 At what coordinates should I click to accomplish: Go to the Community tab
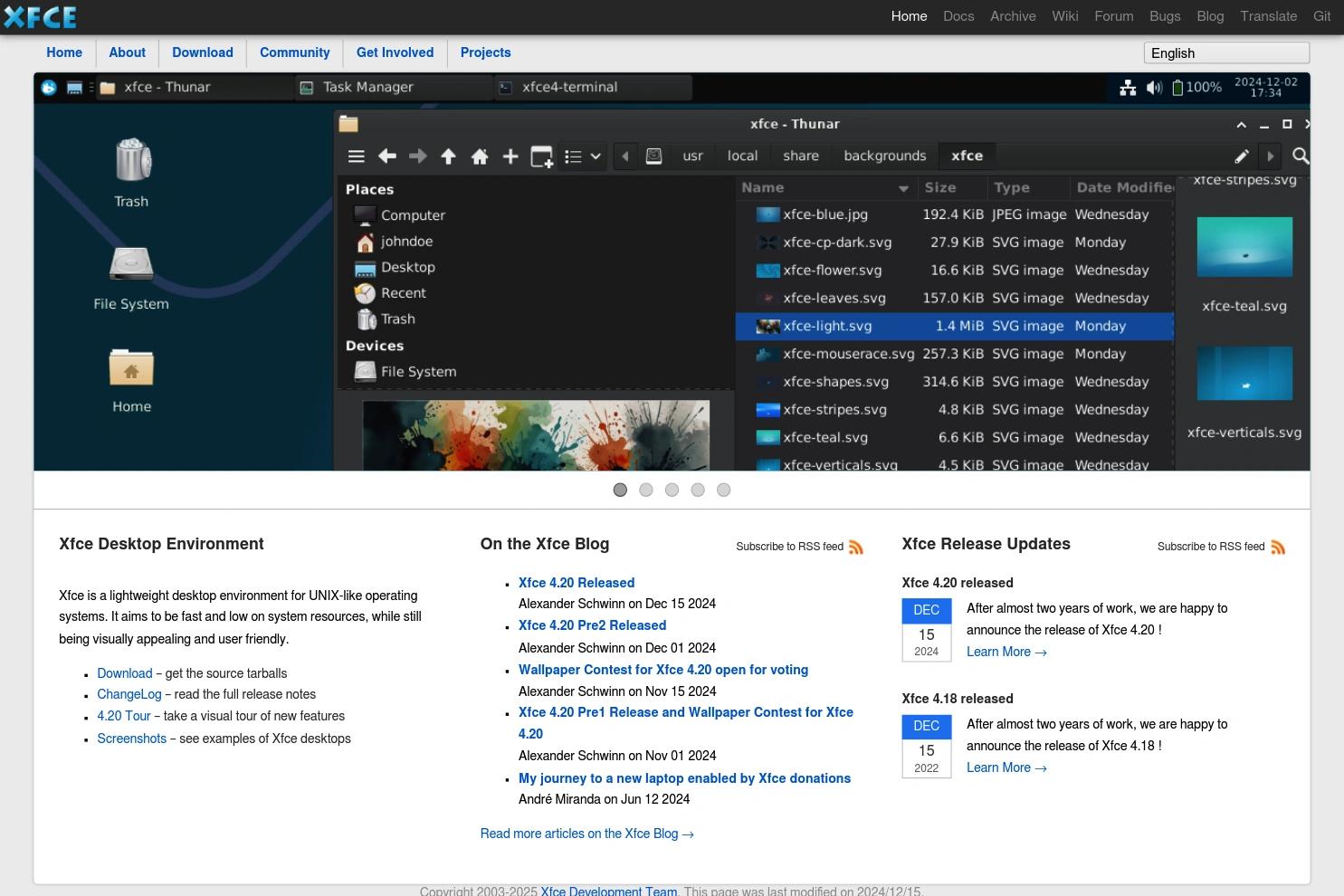point(295,52)
